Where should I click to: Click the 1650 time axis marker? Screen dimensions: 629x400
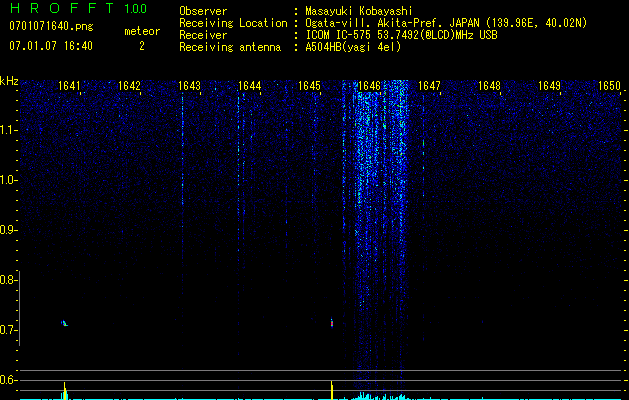coord(609,86)
